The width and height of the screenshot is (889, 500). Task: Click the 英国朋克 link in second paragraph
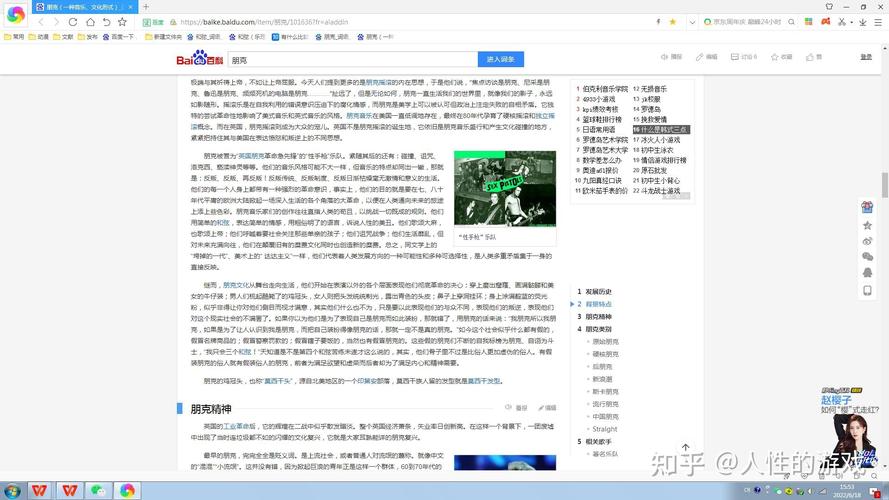251,156
